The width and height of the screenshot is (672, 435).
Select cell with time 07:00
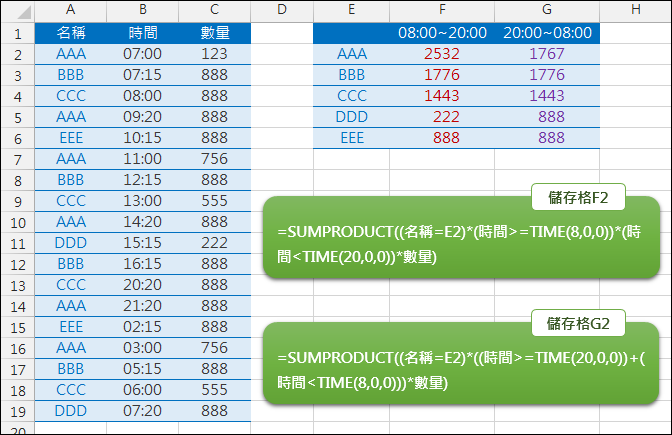coord(143,54)
